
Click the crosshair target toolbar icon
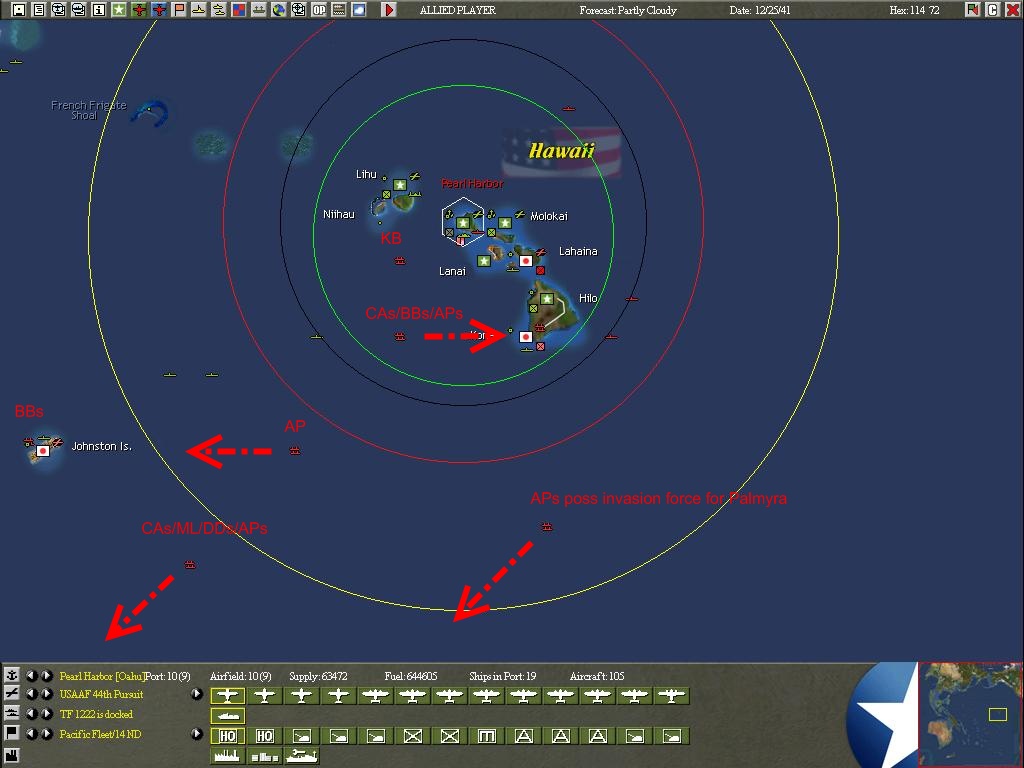click(x=298, y=9)
